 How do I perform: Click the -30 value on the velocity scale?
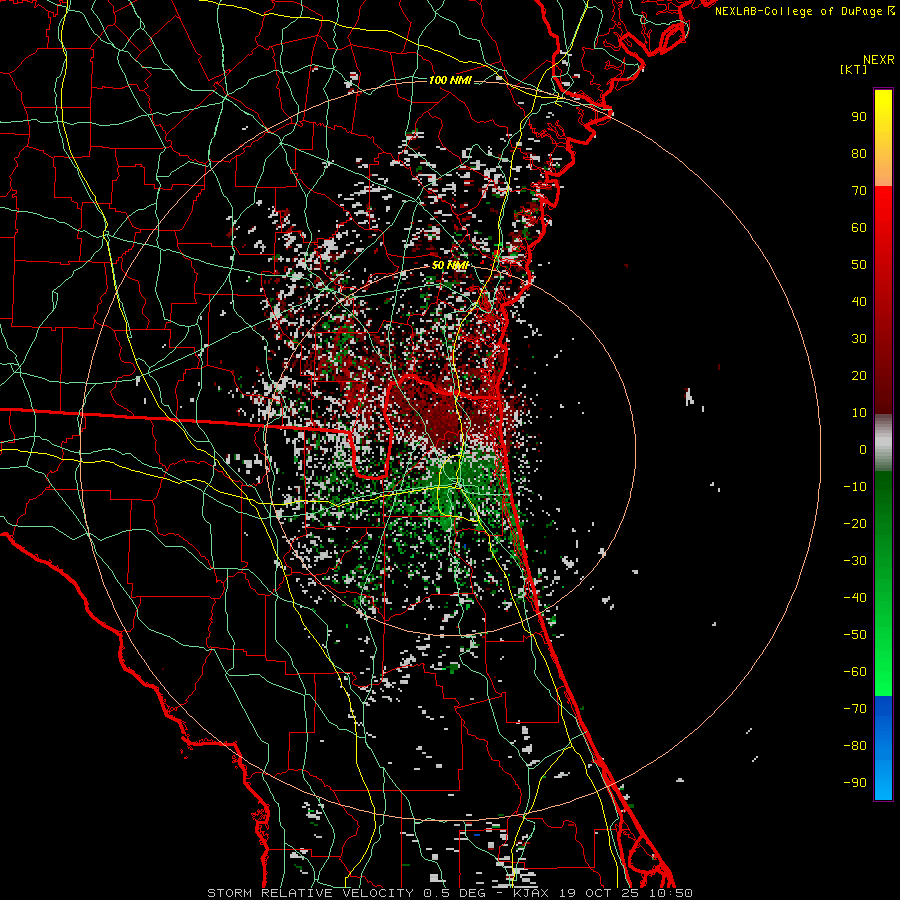coord(855,561)
